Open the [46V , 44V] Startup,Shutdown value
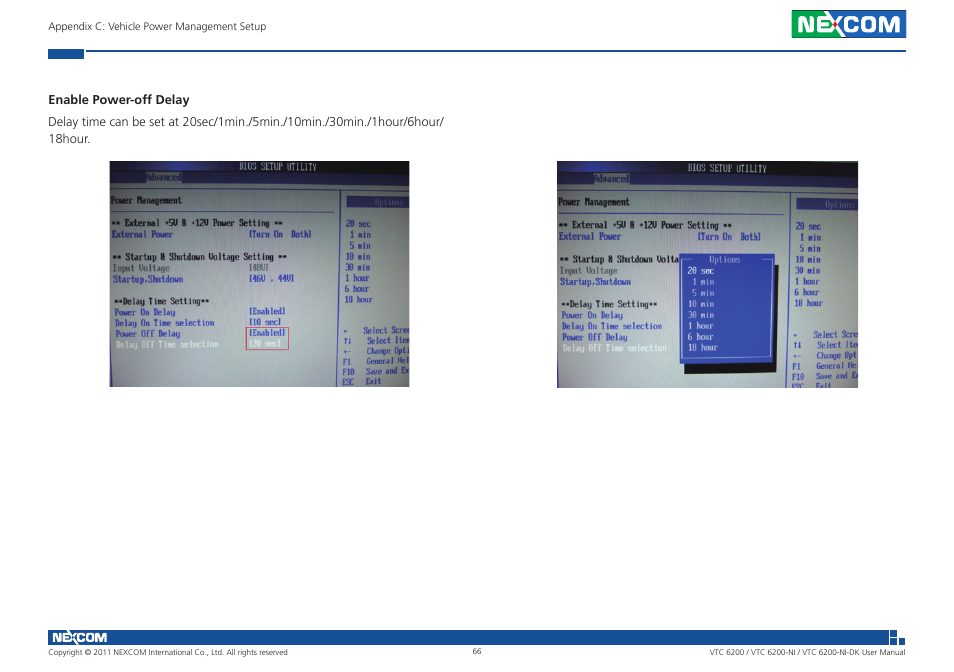 [x=271, y=279]
